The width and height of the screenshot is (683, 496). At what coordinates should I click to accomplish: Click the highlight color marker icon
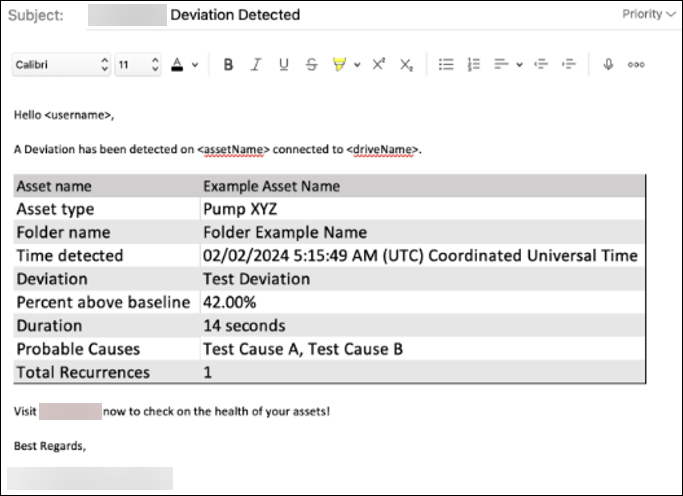point(339,65)
